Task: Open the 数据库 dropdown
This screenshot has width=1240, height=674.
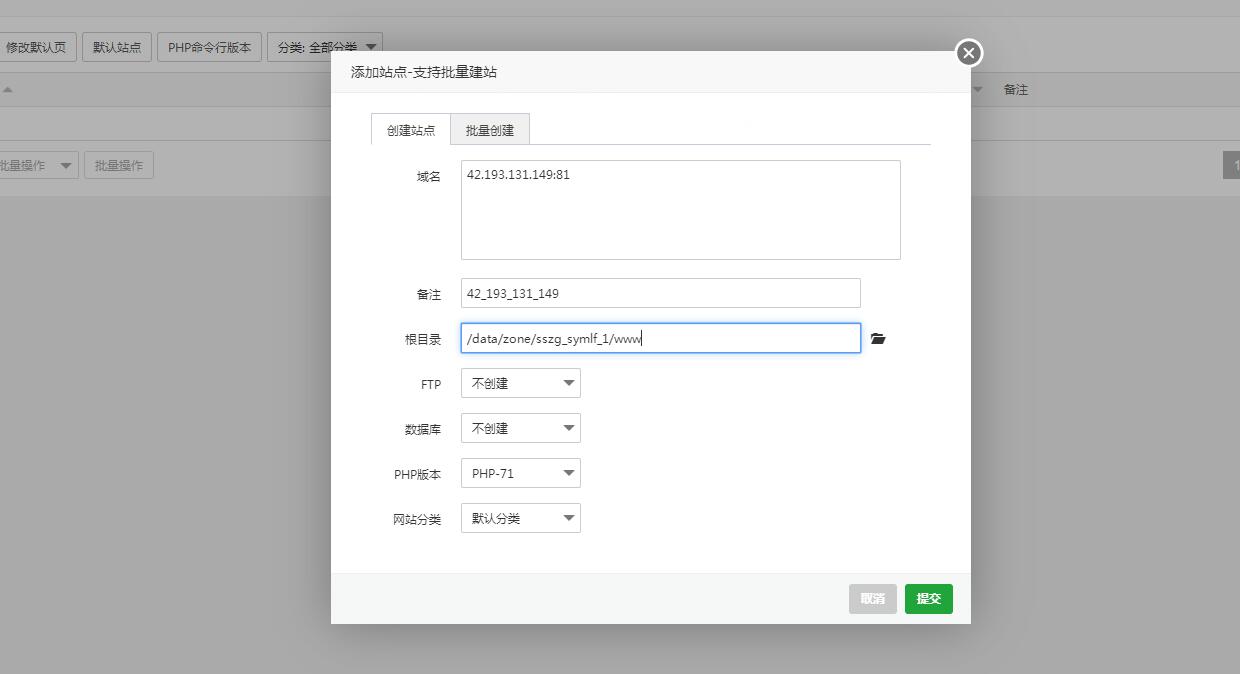Action: pyautogui.click(x=520, y=428)
